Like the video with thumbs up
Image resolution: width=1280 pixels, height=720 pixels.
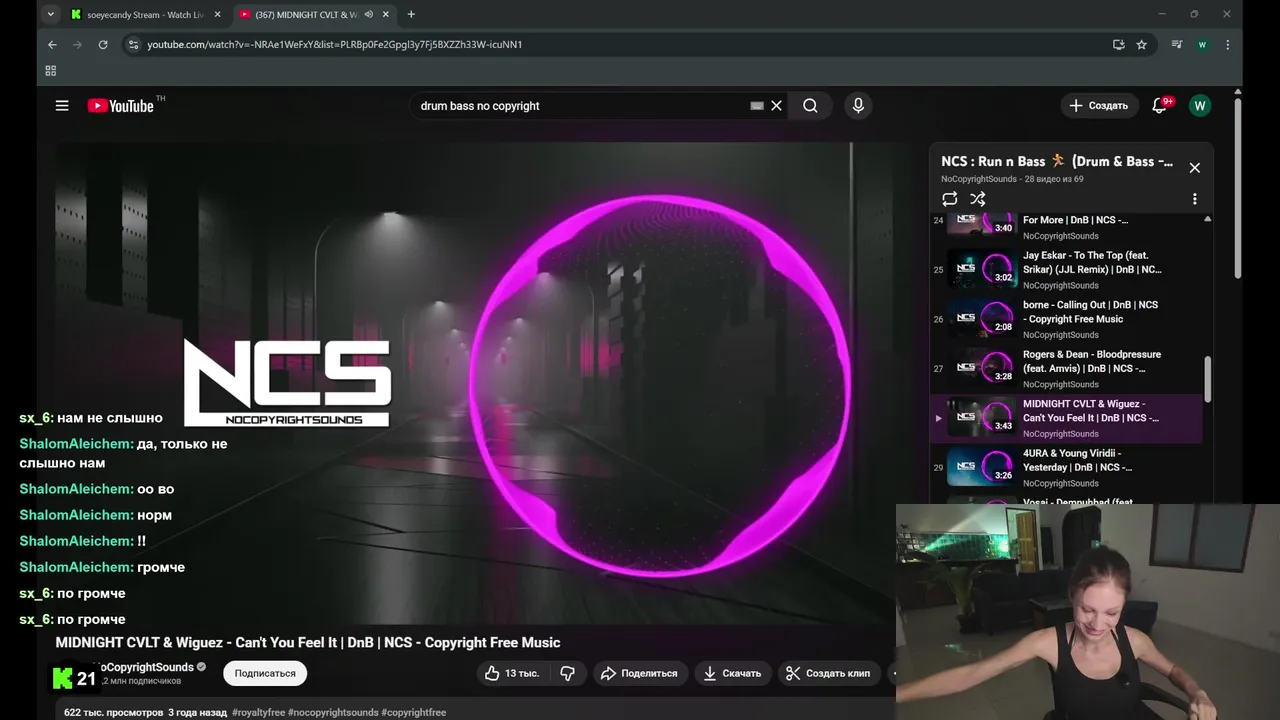[x=512, y=673]
